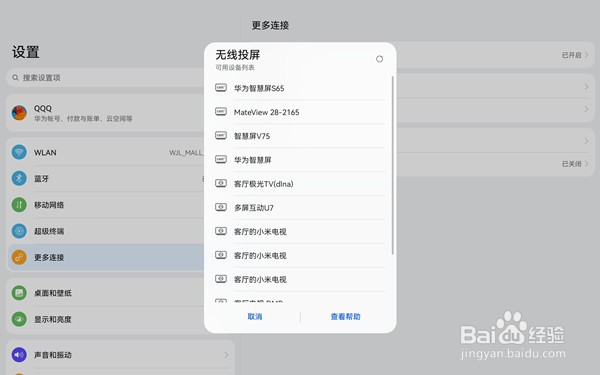Open the 桌面和壁纸 sidebar entry
The height and width of the screenshot is (375, 600).
106,293
